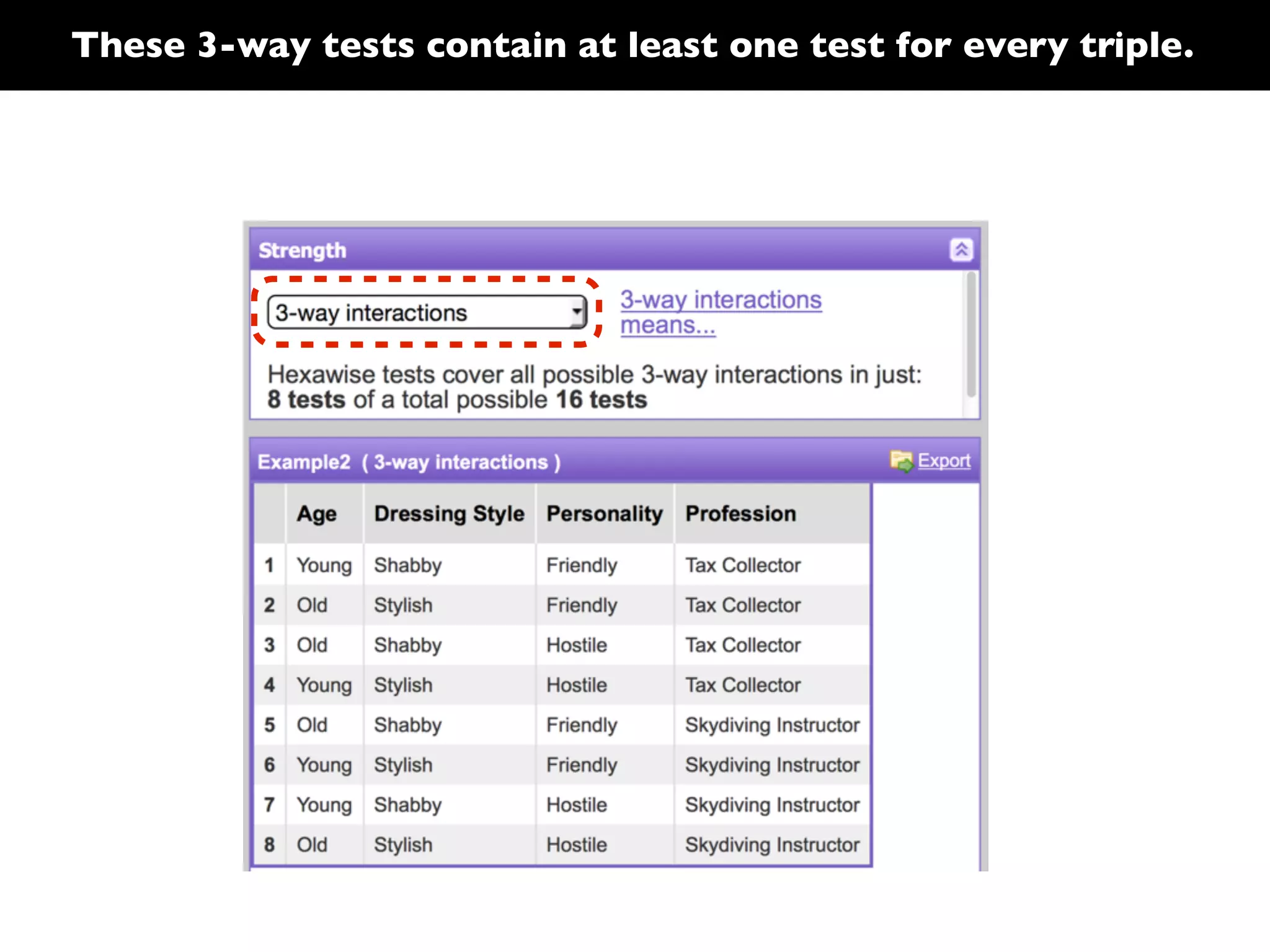Click 'Stylish' in row 4
Viewport: 1270px width, 952px height.
pos(403,685)
